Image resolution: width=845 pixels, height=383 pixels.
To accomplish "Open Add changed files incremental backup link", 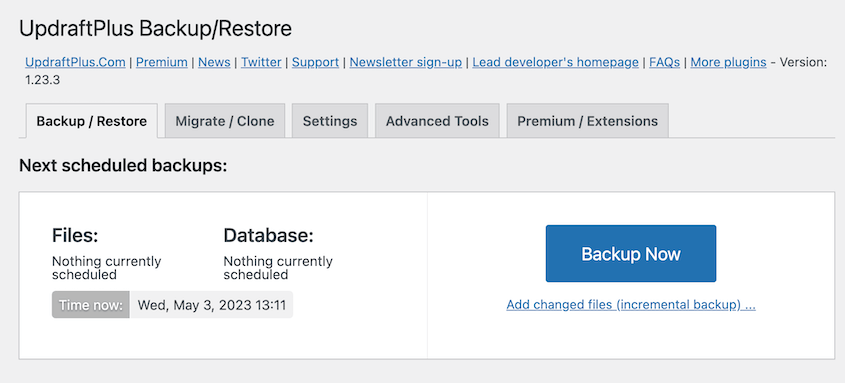I will (x=631, y=305).
